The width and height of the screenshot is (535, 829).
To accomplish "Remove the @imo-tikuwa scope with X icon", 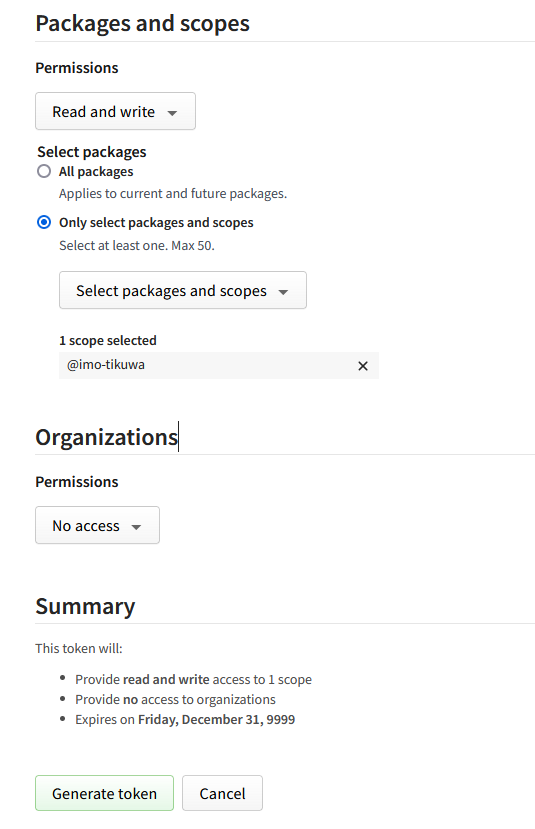I will [363, 366].
